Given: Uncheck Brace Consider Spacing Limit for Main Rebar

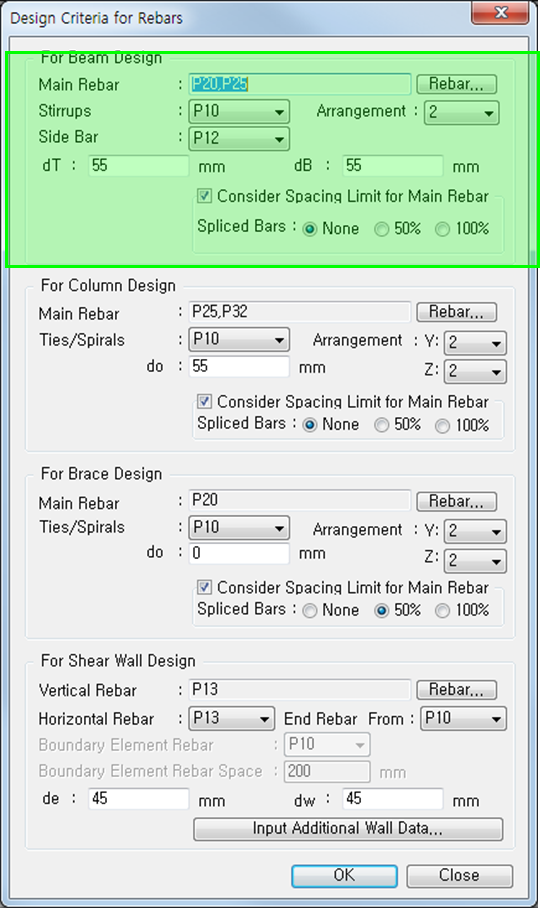Looking at the screenshot, I should [204, 587].
